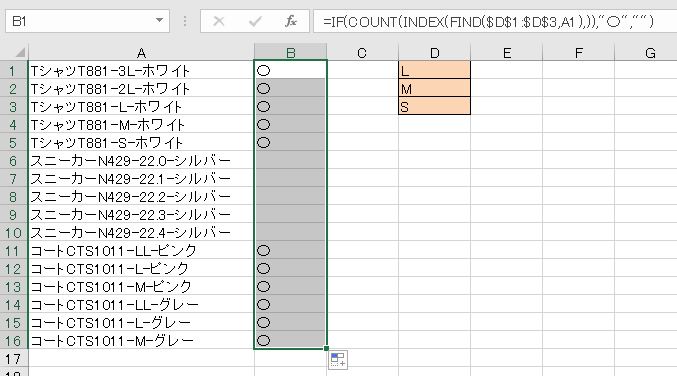Screen dimensions: 677x376
Task: Select row 6 header
Action: [14, 161]
